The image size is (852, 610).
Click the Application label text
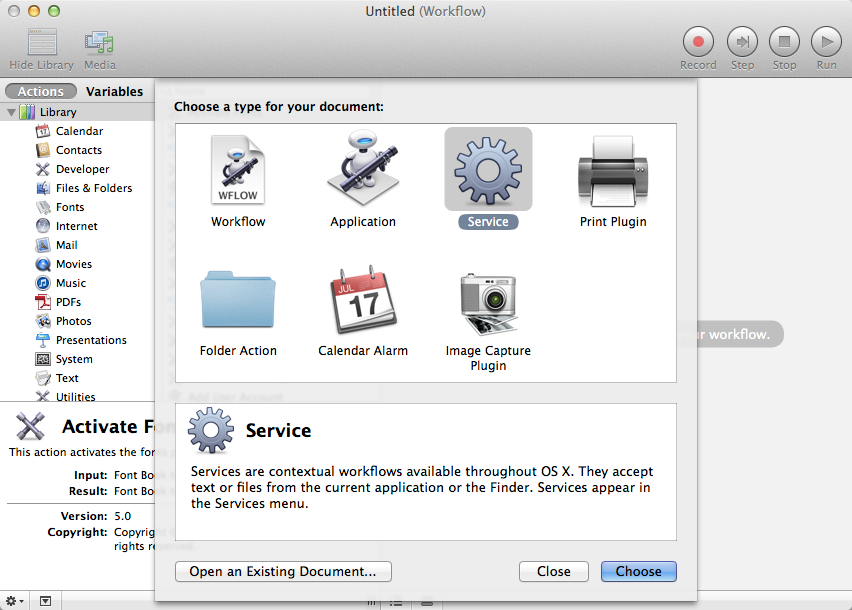click(x=363, y=222)
